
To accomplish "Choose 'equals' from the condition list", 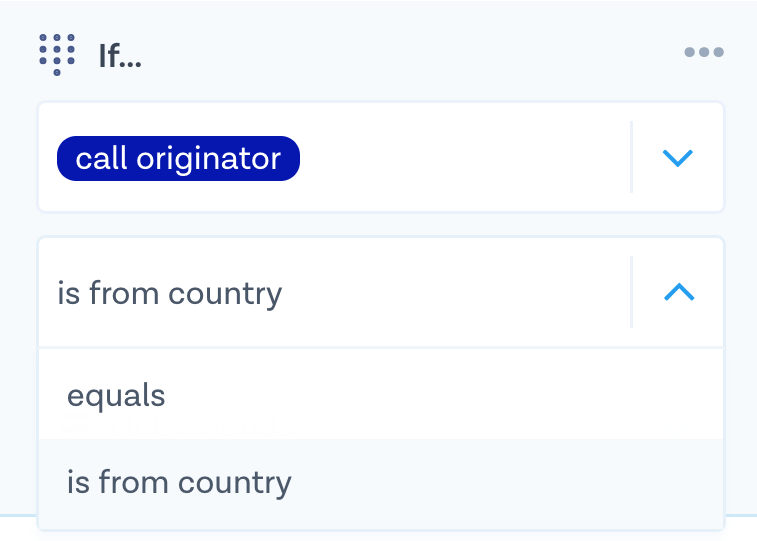I will [116, 396].
